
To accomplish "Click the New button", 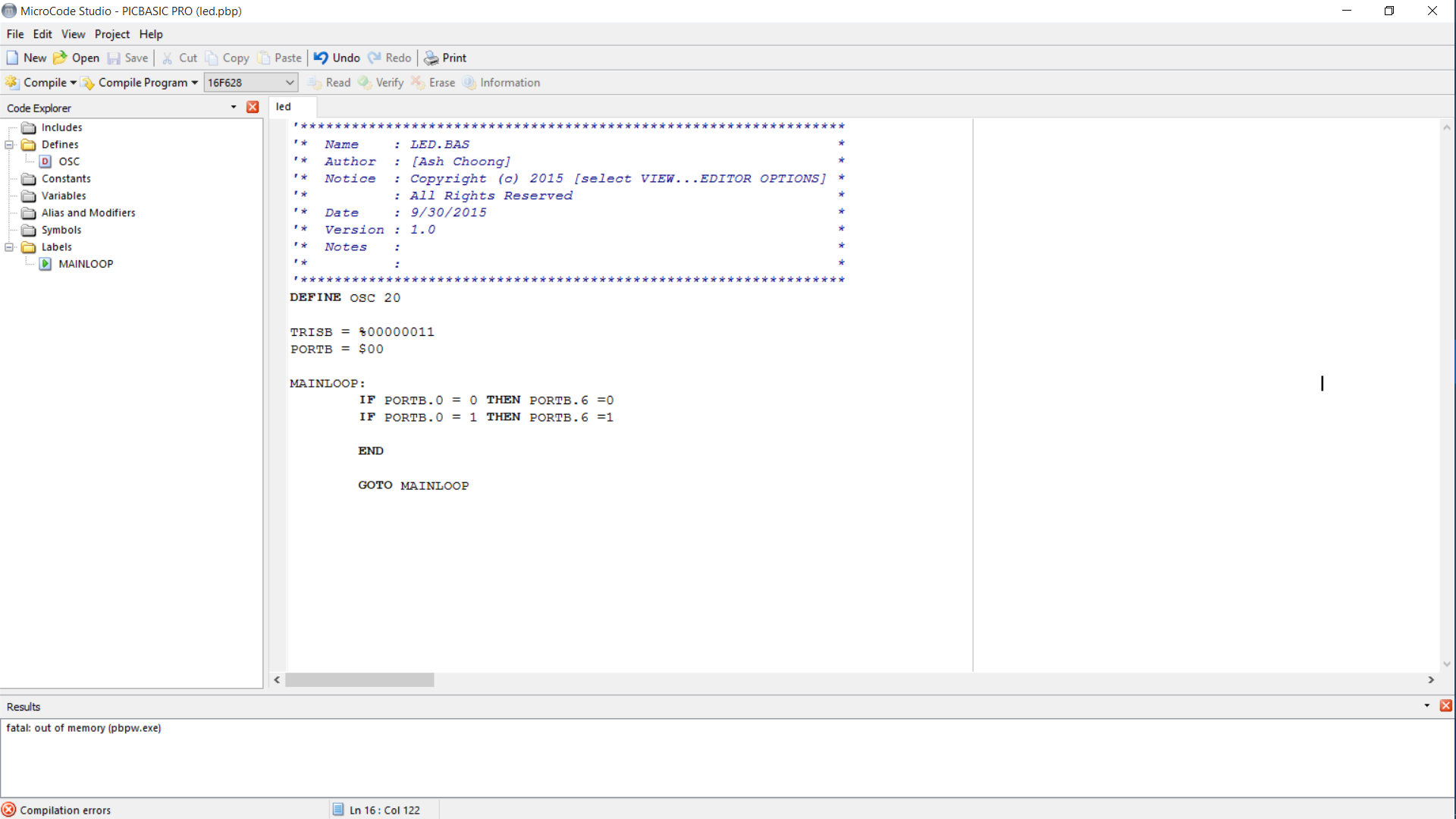I will click(x=26, y=57).
